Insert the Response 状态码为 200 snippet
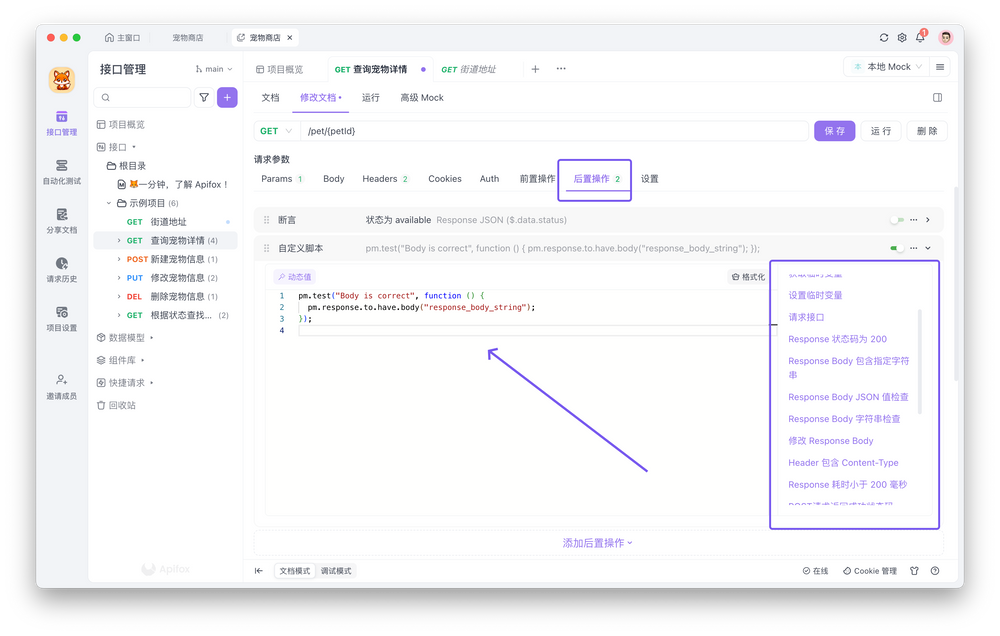The height and width of the screenshot is (636, 1000). coord(837,339)
